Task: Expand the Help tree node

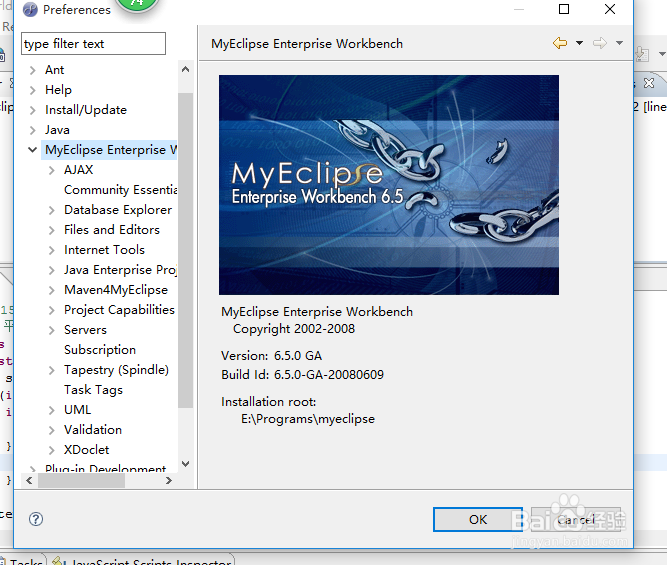Action: [32, 90]
